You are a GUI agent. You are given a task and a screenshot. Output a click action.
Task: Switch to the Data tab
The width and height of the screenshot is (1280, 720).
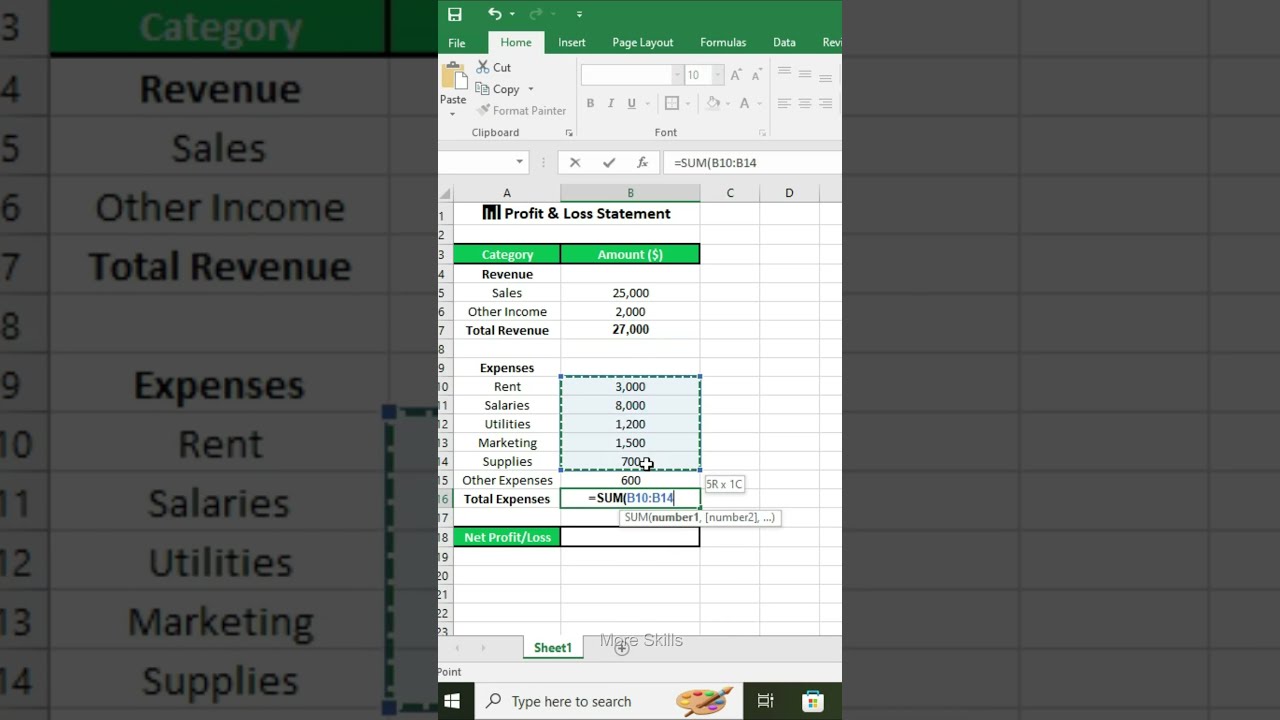point(785,42)
